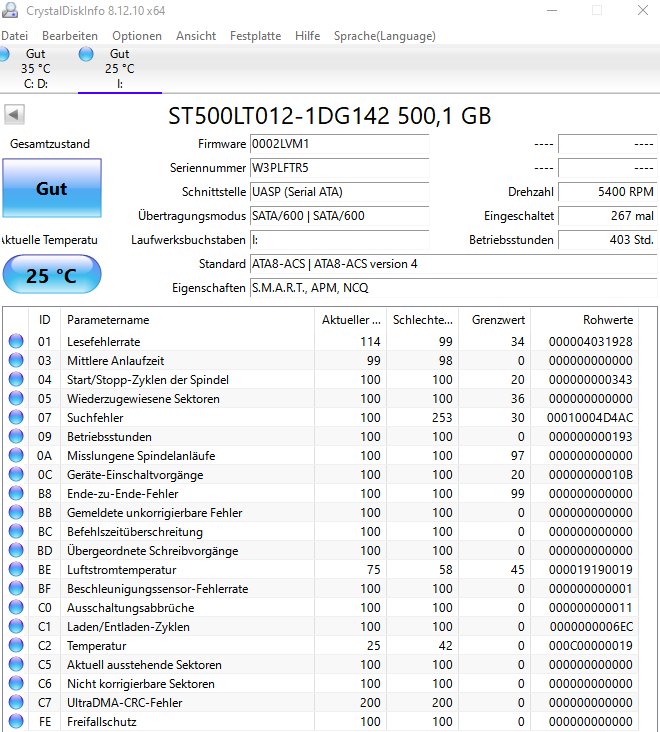Click status orb of UltraDMA-CRC-Fehler row

[x=16, y=703]
